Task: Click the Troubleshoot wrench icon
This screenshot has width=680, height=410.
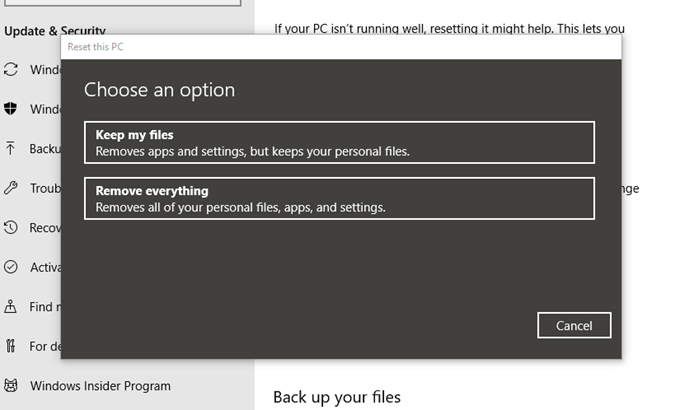Action: (x=12, y=188)
